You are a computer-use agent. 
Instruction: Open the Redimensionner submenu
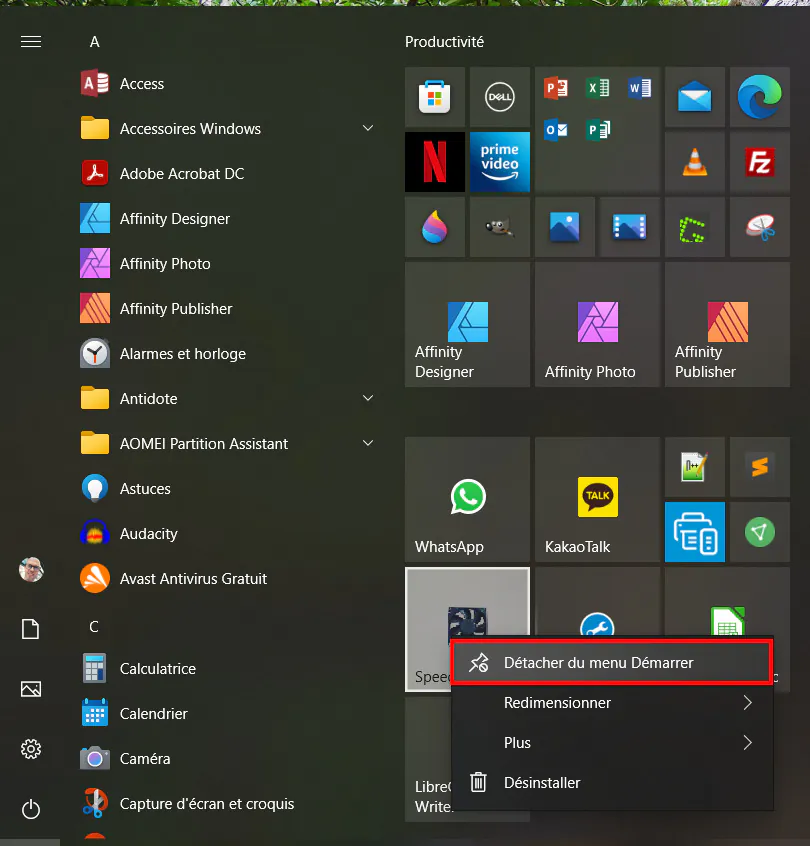[x=612, y=702]
